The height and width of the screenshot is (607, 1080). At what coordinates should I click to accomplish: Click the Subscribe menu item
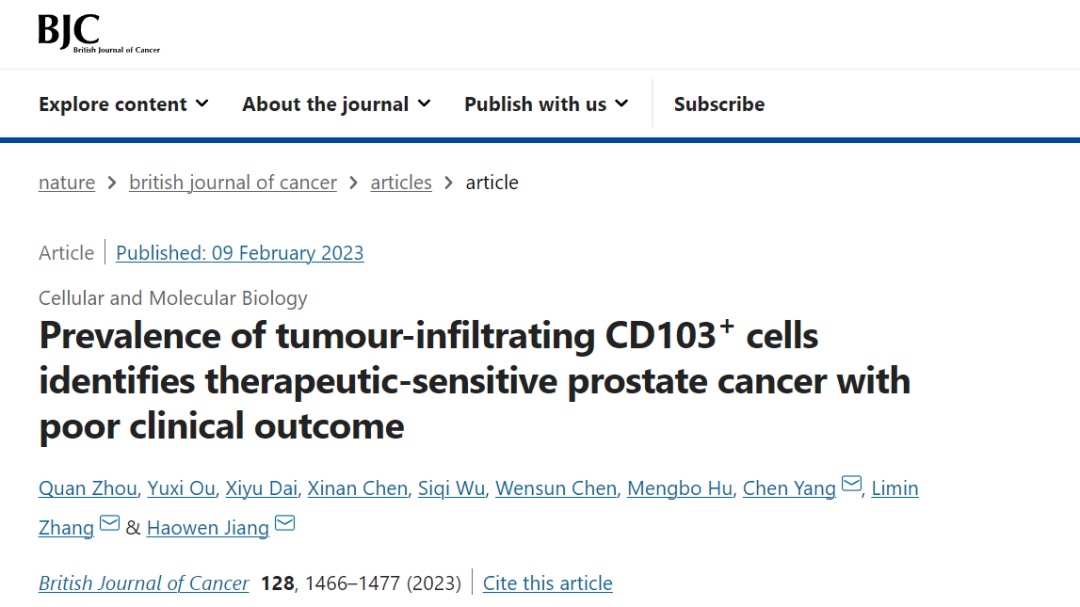click(x=719, y=104)
